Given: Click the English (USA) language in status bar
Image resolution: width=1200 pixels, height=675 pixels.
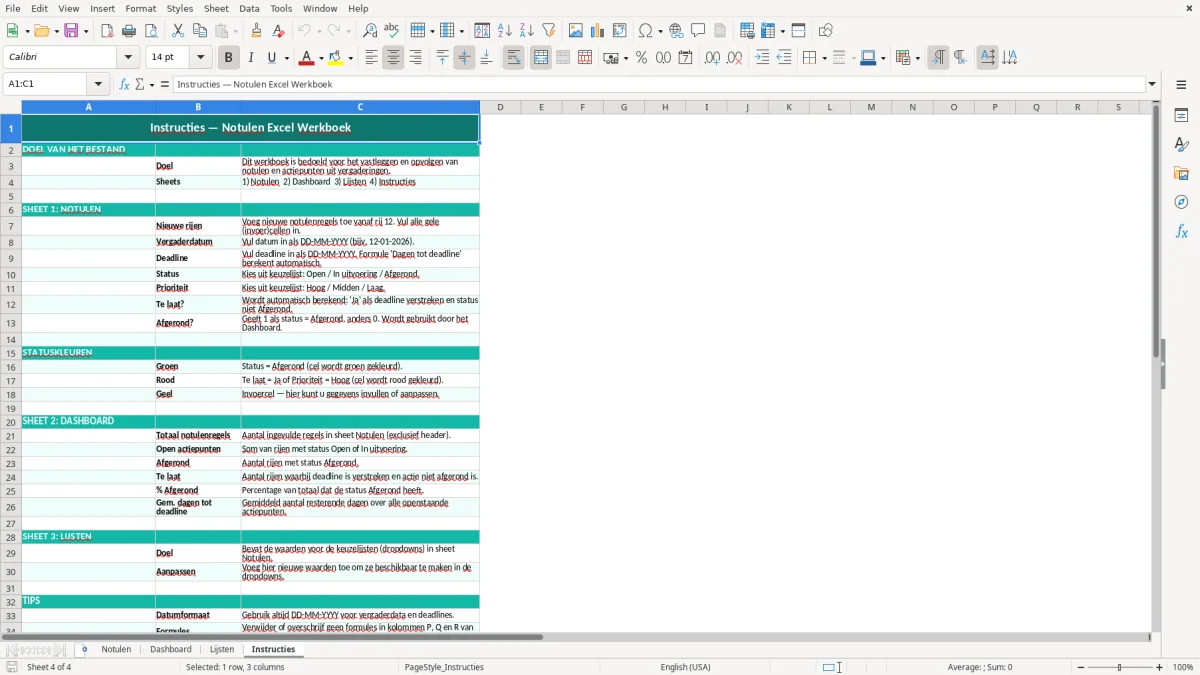Looking at the screenshot, I should tap(685, 667).
